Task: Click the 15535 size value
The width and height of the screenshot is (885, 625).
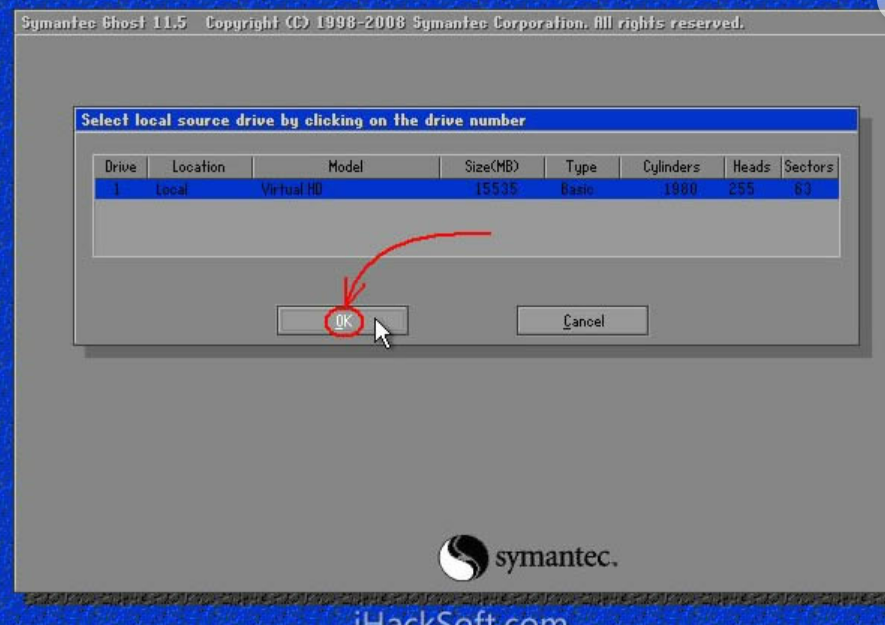Action: [495, 188]
